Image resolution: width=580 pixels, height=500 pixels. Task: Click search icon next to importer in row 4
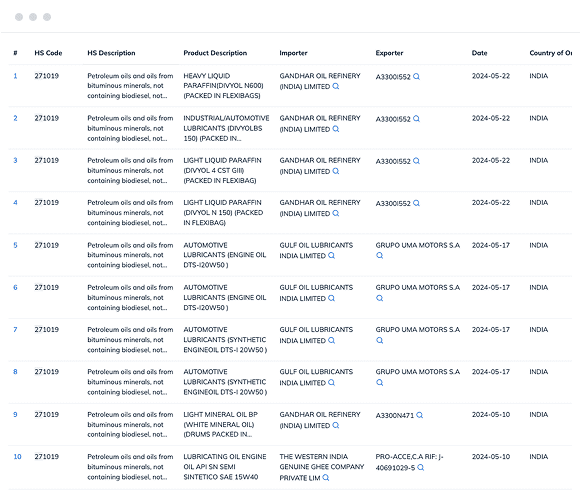pyautogui.click(x=336, y=213)
